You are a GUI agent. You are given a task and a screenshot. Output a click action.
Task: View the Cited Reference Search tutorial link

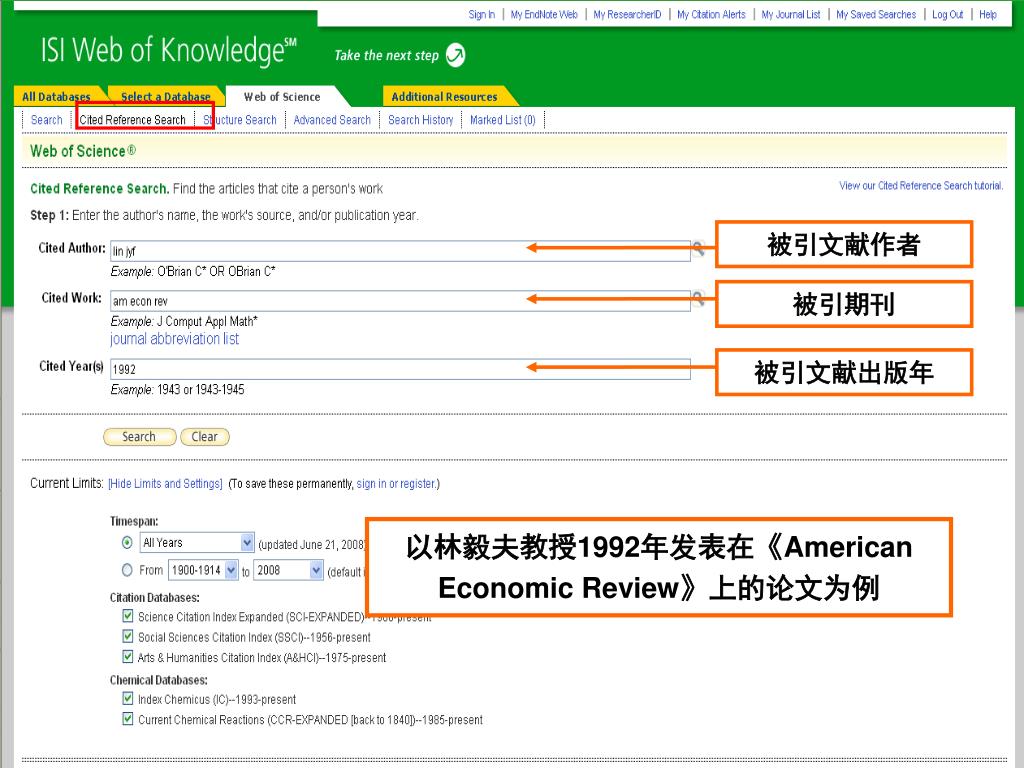click(x=921, y=185)
